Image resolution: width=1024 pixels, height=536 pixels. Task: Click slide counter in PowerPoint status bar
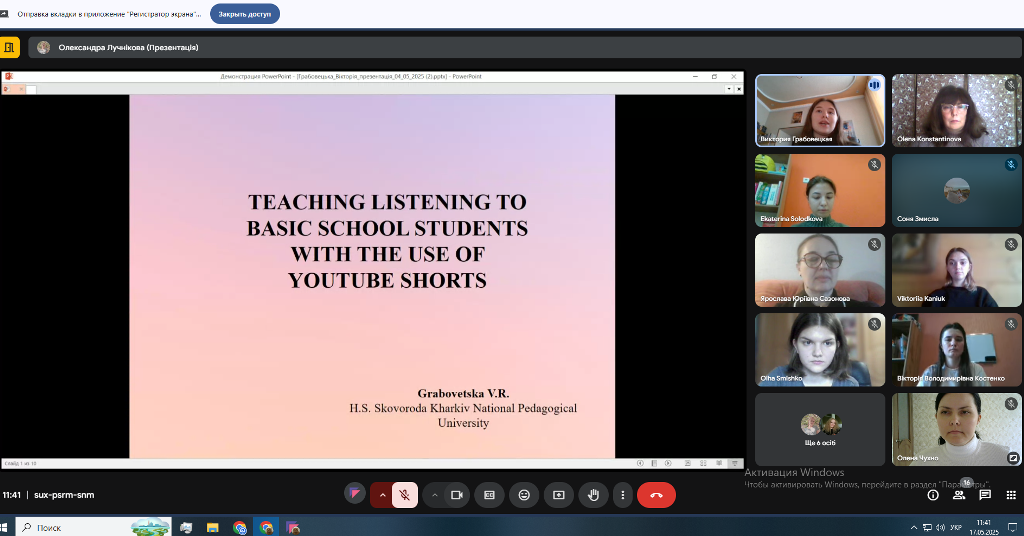pos(20,464)
